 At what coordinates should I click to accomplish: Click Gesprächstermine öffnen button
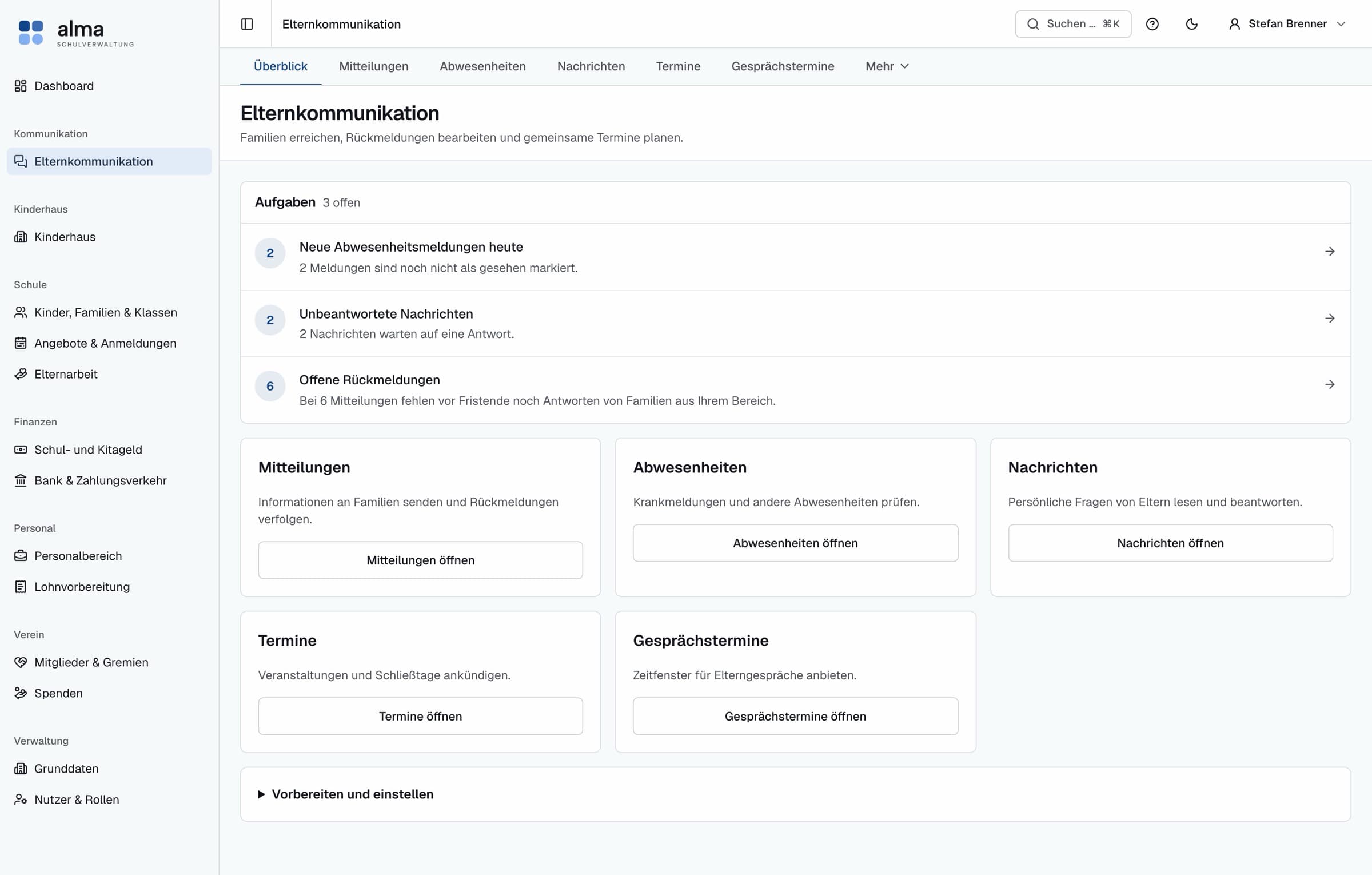coord(795,716)
